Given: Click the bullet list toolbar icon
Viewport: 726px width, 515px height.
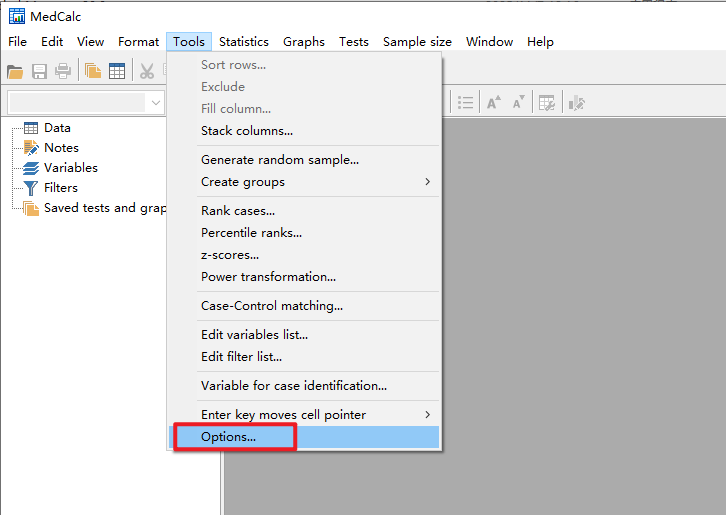Looking at the screenshot, I should (465, 102).
